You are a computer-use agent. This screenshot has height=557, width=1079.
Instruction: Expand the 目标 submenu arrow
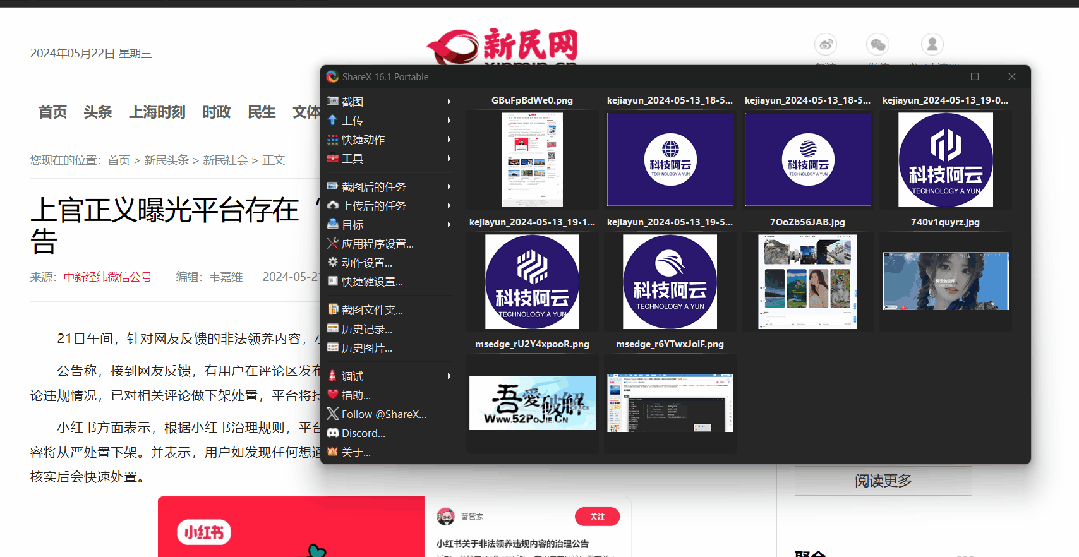(x=449, y=224)
